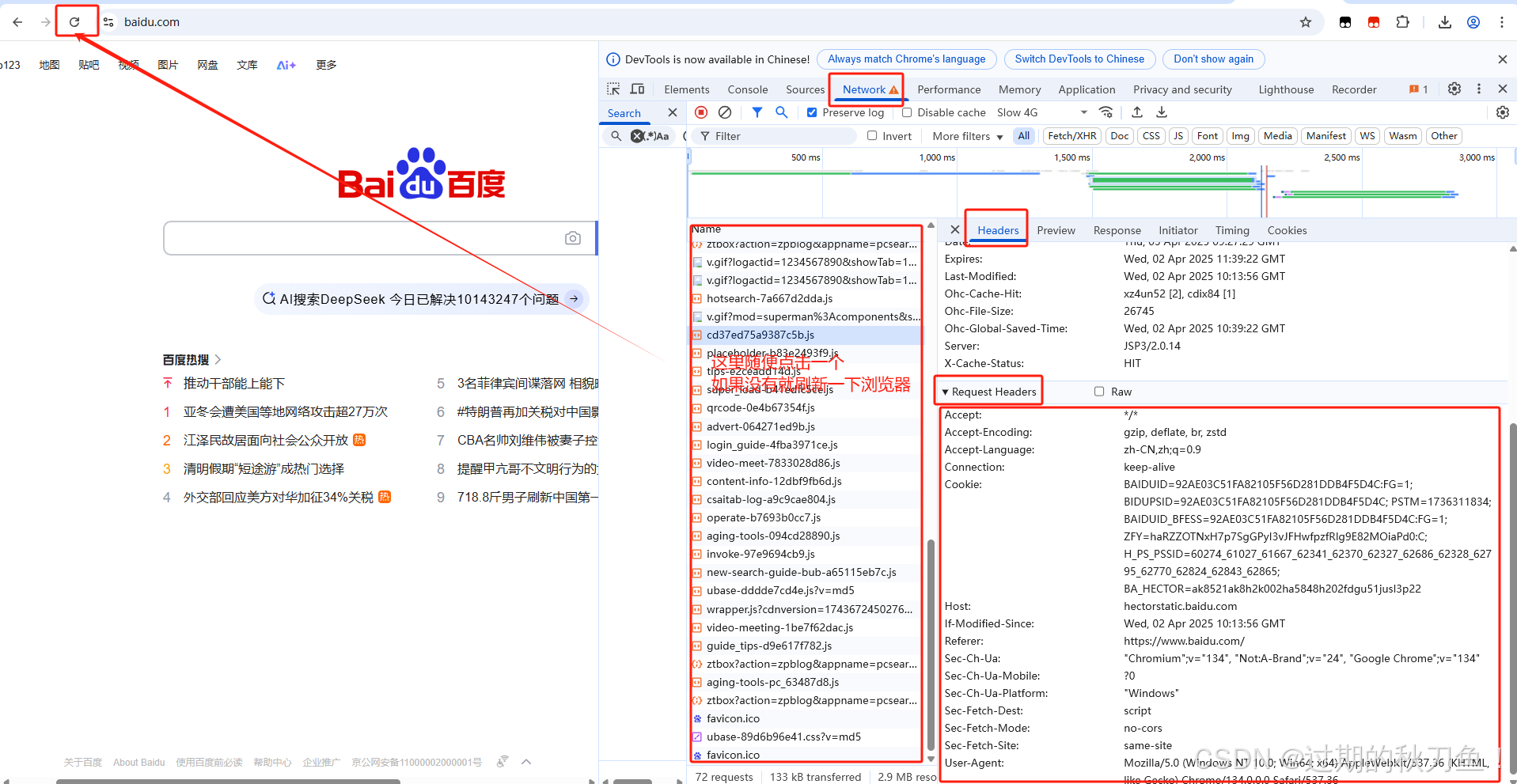Open the Performance tab
Screen dimensions: 1517x784
(x=949, y=89)
